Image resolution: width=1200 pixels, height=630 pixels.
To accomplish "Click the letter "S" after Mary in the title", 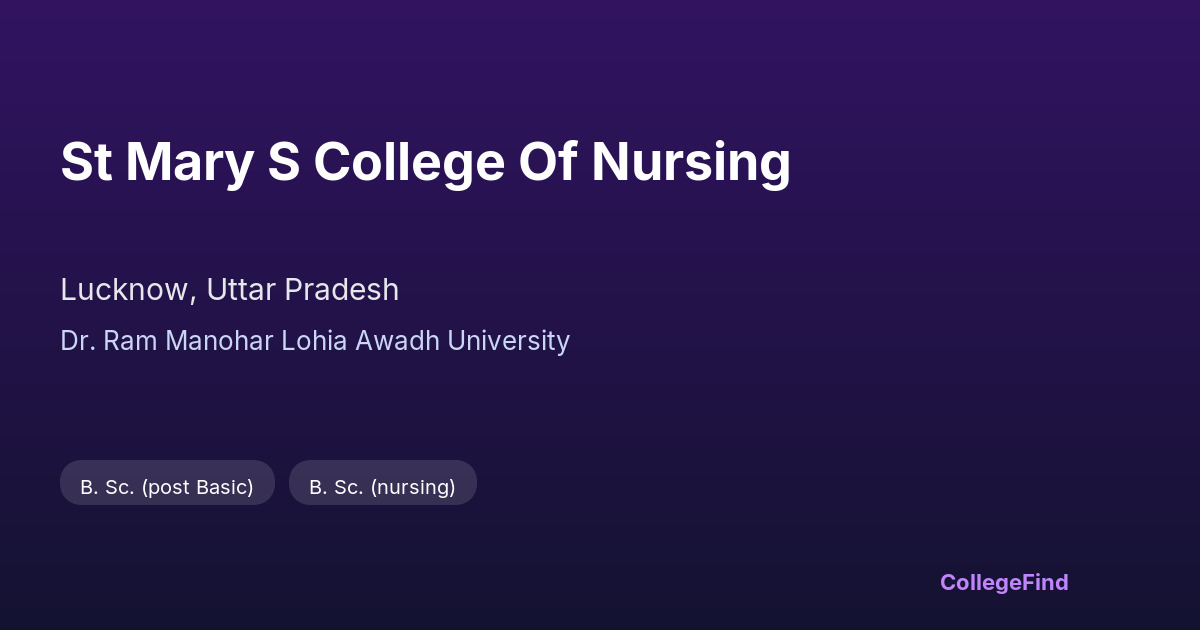I will pos(283,162).
